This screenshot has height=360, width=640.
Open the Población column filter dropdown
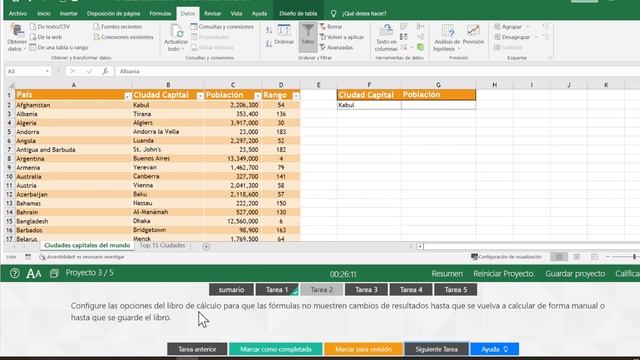tap(258, 96)
